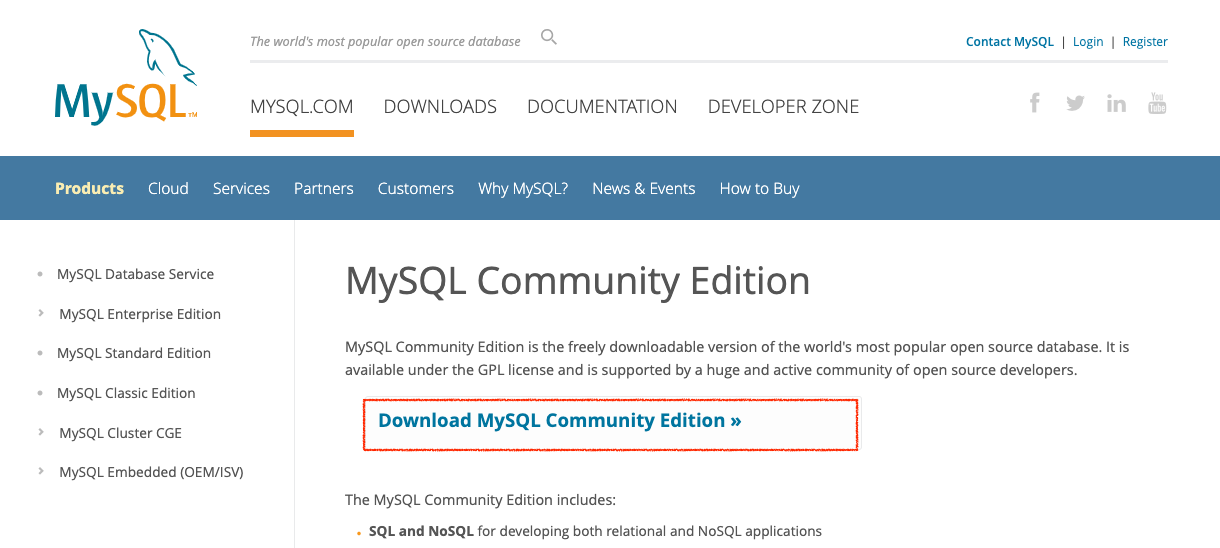Click the Register link
This screenshot has height=548, width=1220.
point(1145,42)
